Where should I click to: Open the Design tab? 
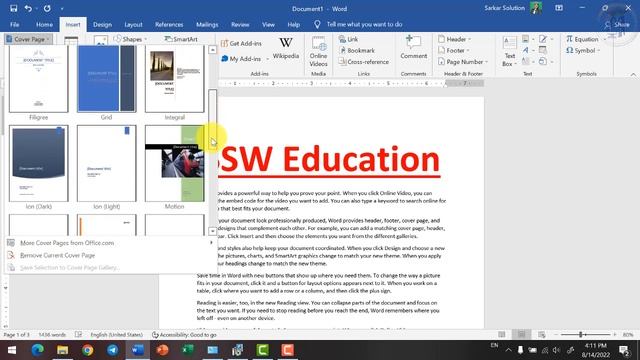(102, 24)
